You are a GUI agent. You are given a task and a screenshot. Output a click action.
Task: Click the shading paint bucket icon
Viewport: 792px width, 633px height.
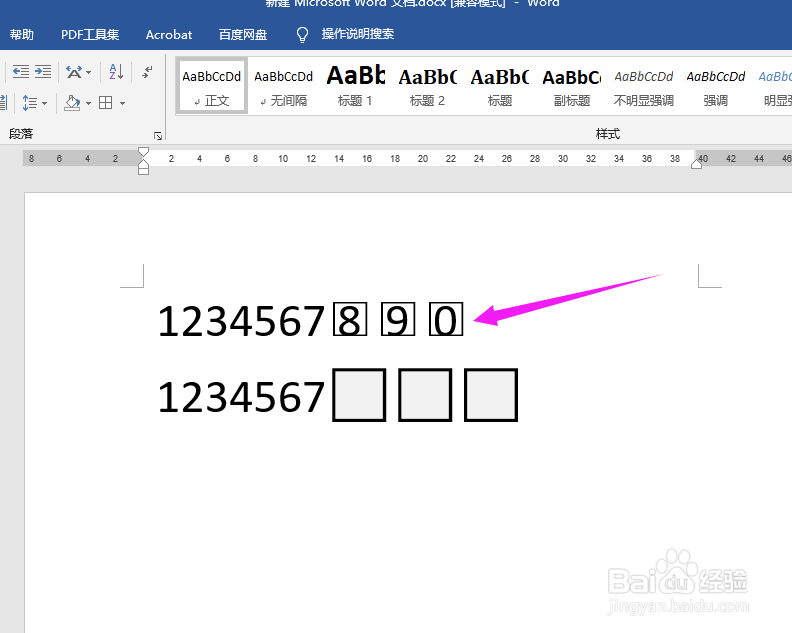[72, 103]
